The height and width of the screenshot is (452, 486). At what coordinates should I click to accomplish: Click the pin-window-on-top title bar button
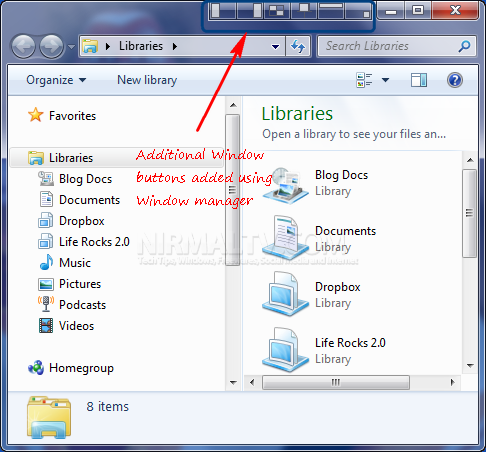point(304,10)
